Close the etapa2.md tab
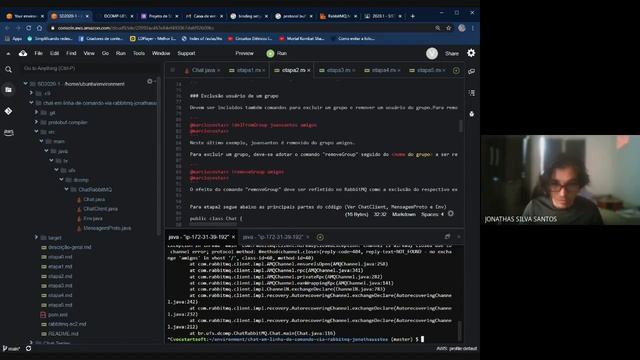 click(x=309, y=70)
